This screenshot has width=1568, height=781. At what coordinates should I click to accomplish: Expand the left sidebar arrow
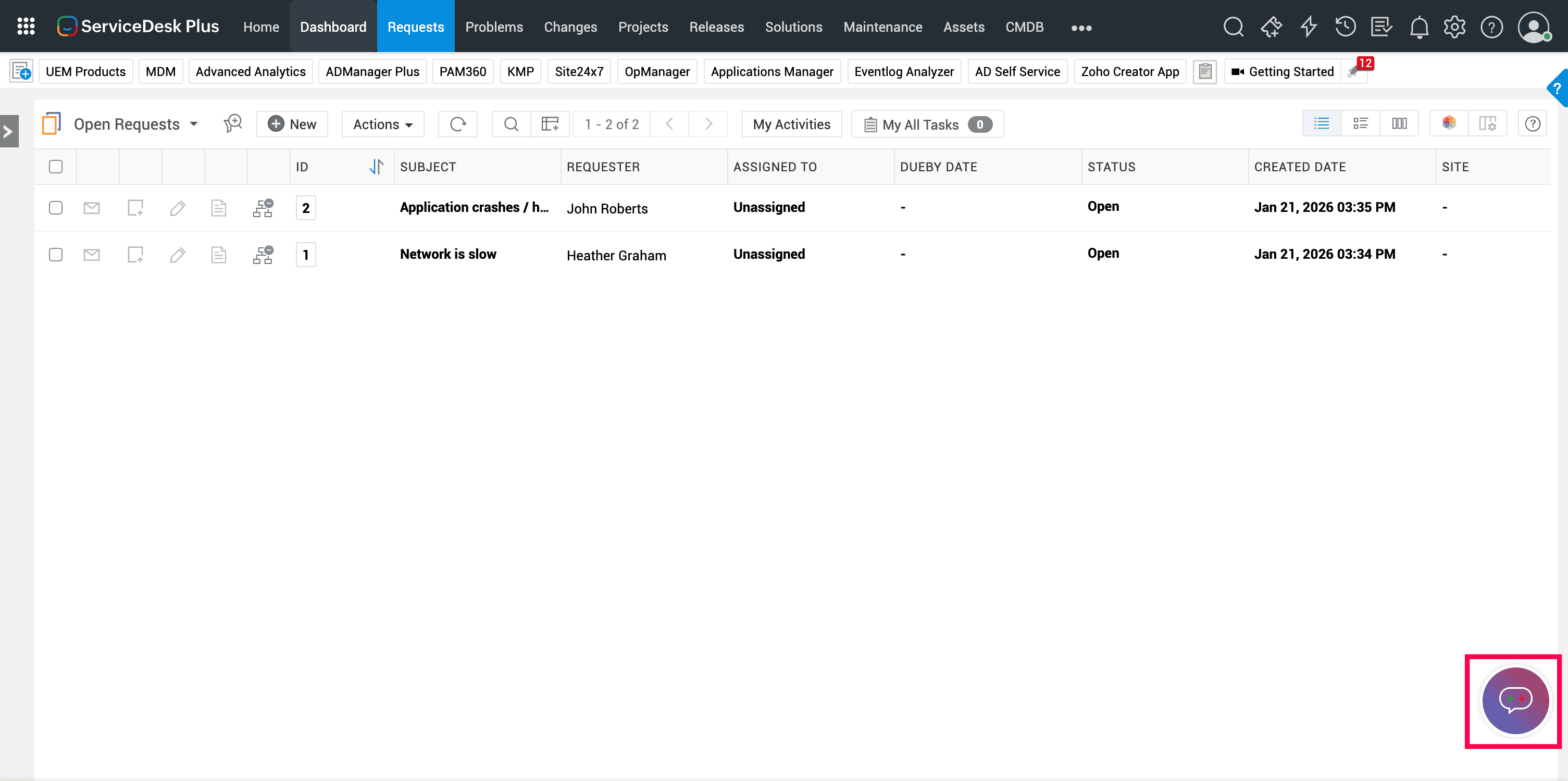pyautogui.click(x=8, y=131)
